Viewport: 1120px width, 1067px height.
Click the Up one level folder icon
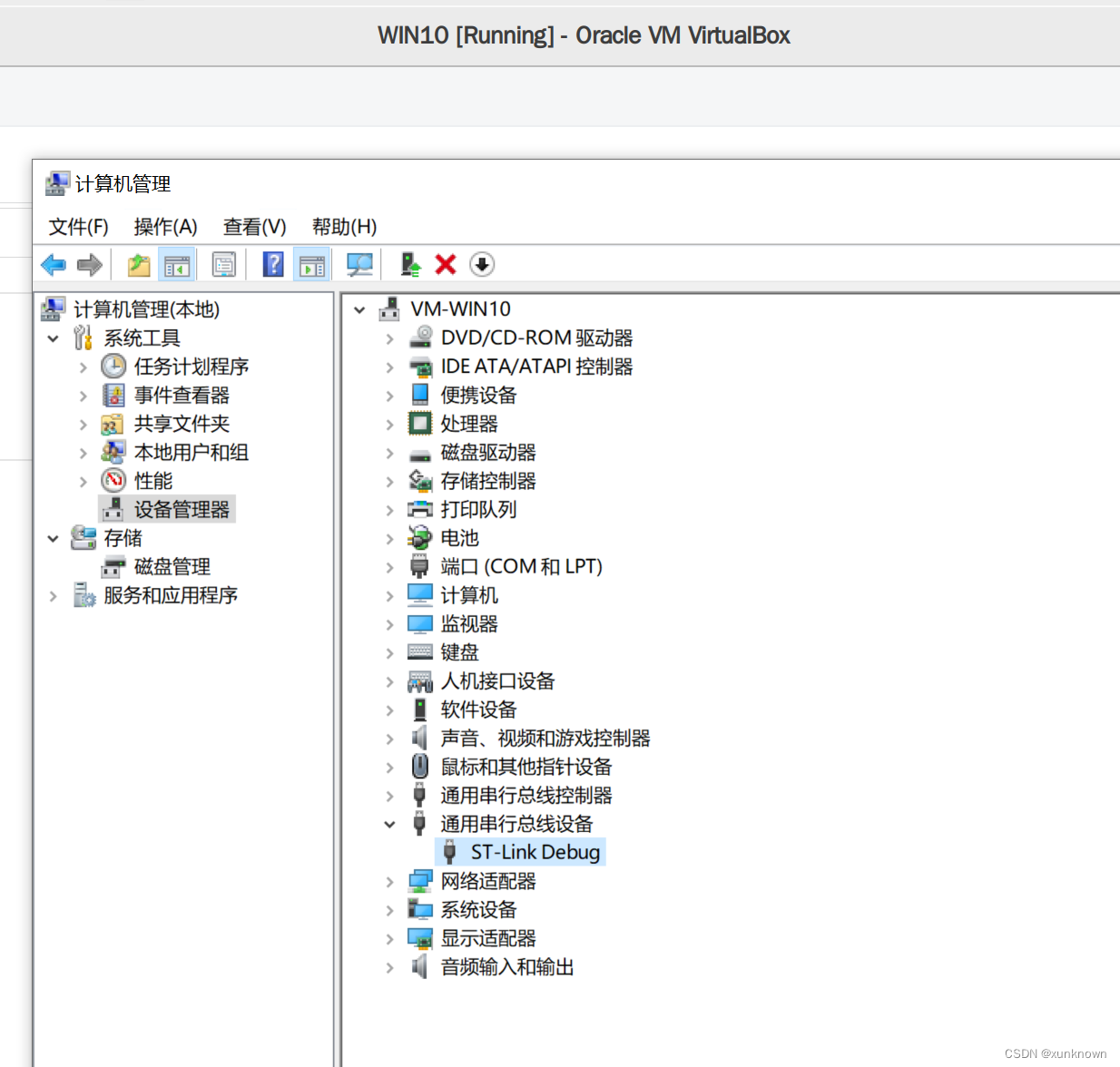[x=139, y=265]
